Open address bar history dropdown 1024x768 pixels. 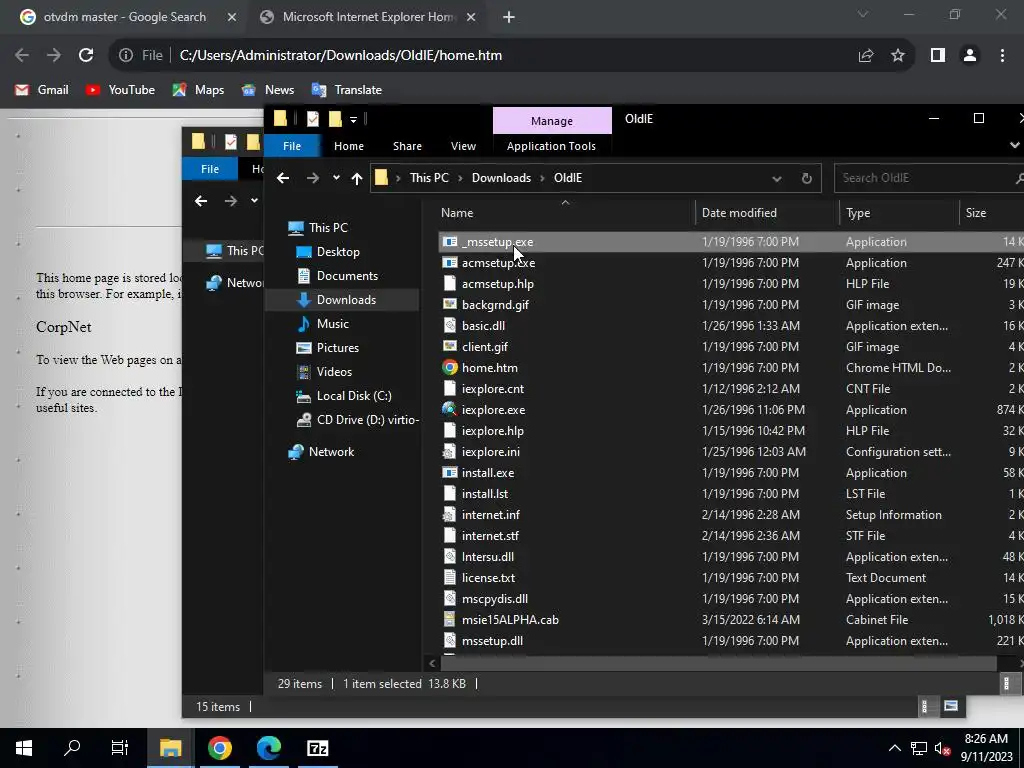point(776,178)
